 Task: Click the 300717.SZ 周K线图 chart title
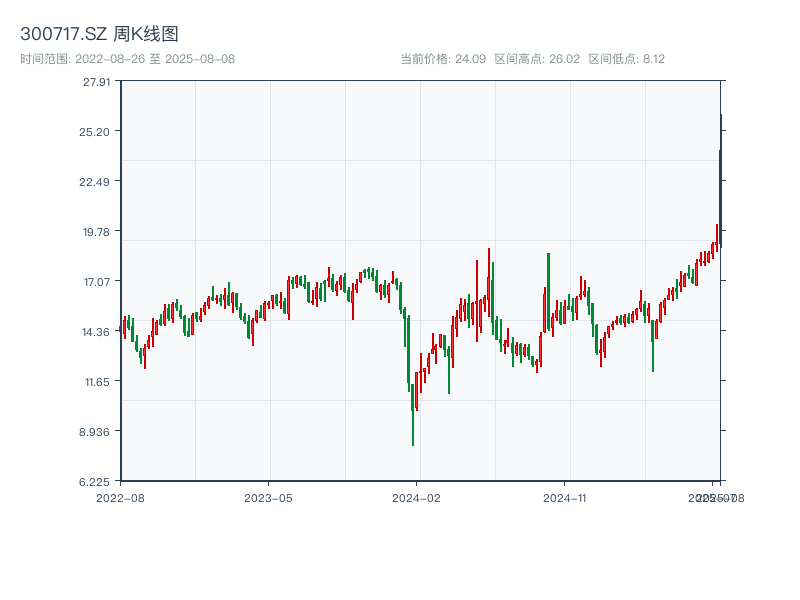100,34
